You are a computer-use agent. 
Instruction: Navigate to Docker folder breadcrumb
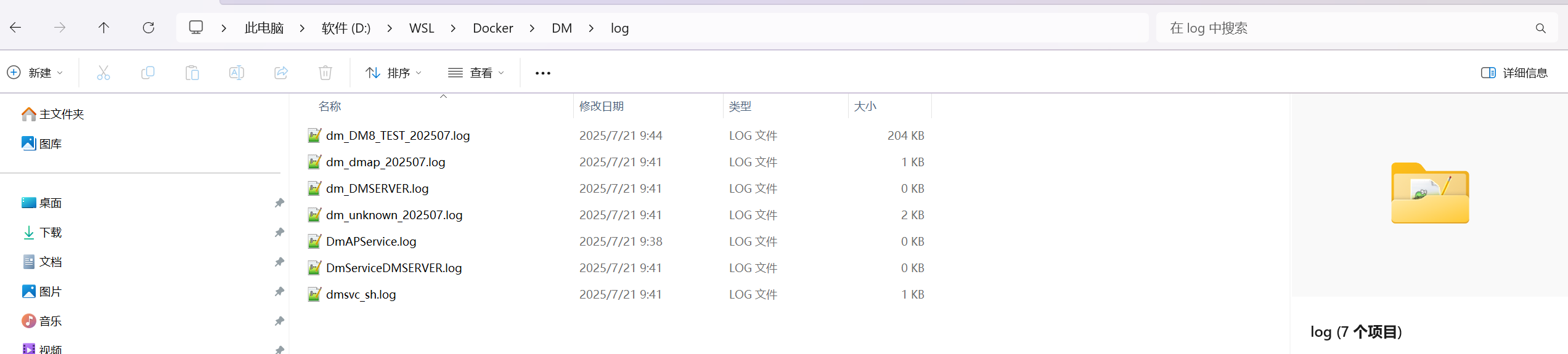coord(492,28)
